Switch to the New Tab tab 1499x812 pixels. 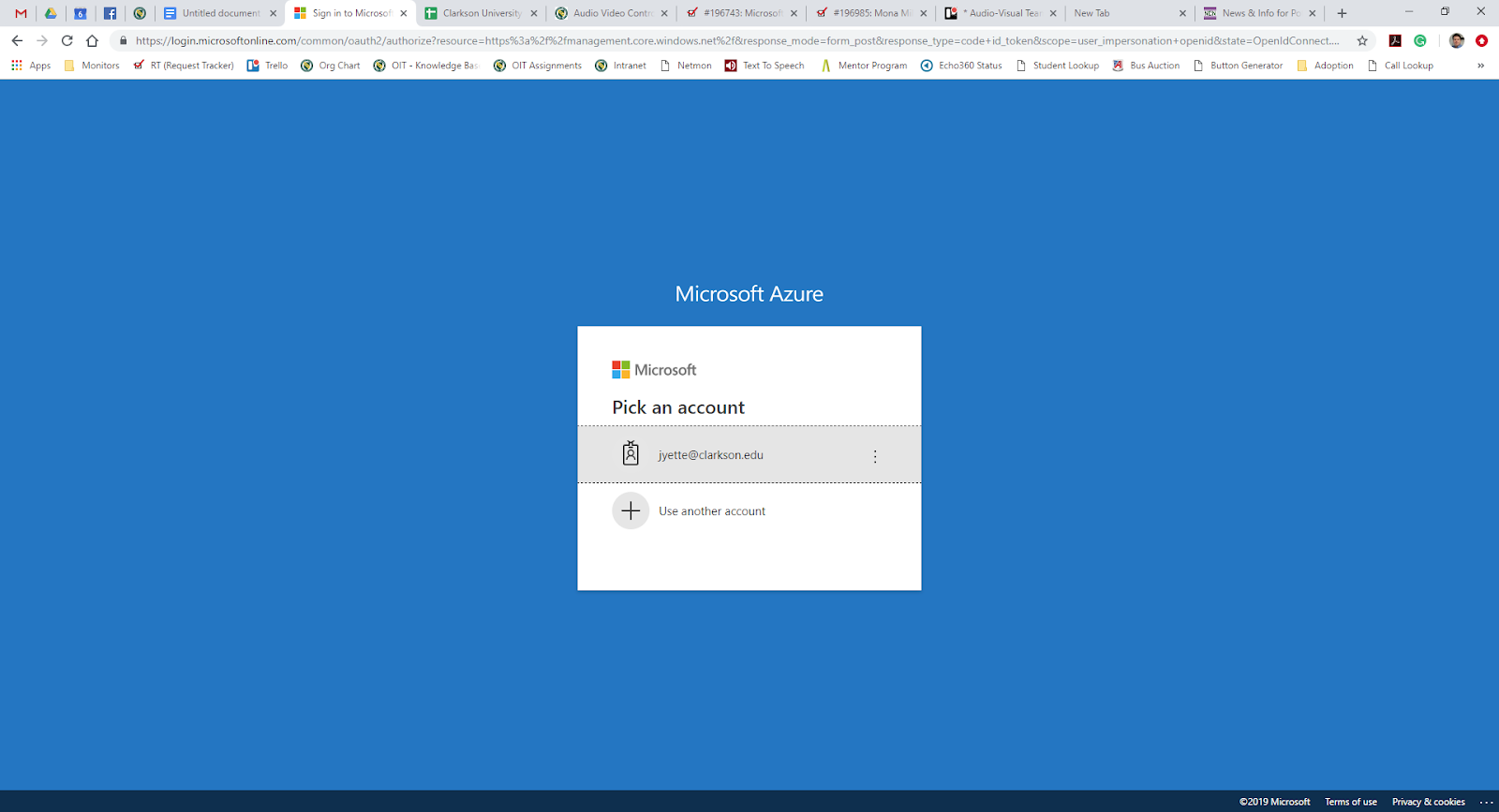(1129, 13)
